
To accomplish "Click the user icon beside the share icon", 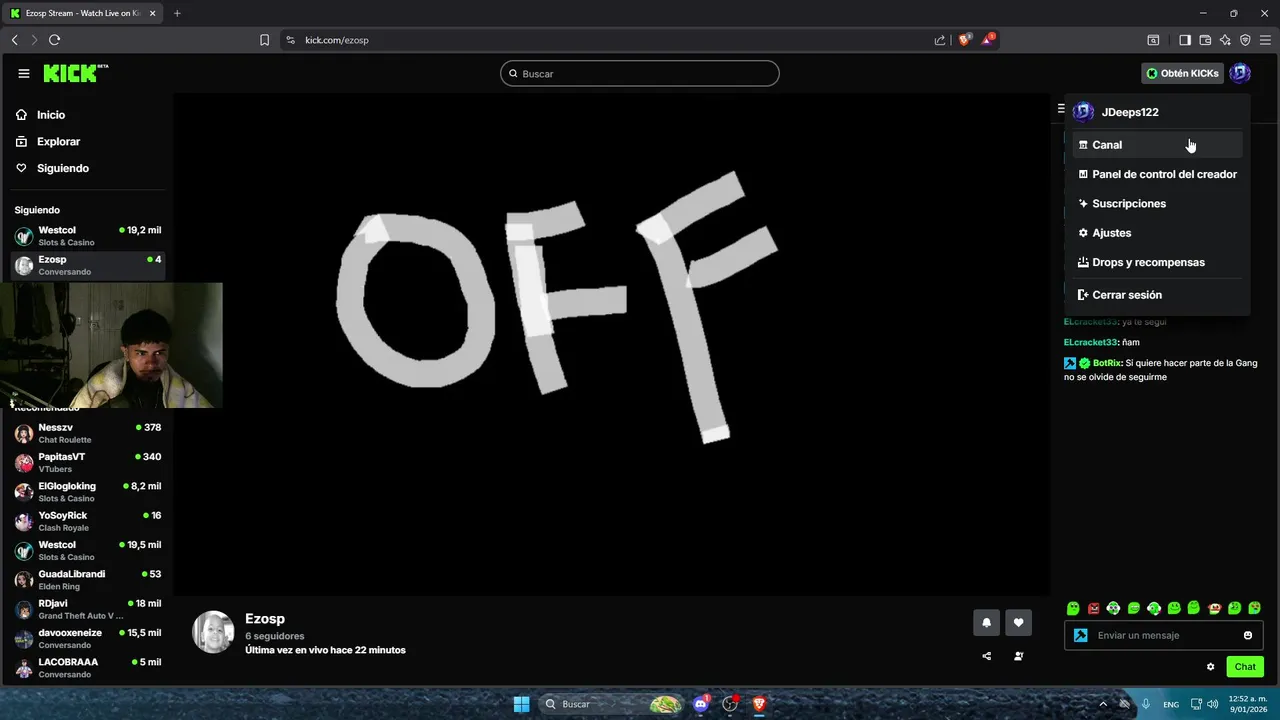I will tap(1018, 656).
